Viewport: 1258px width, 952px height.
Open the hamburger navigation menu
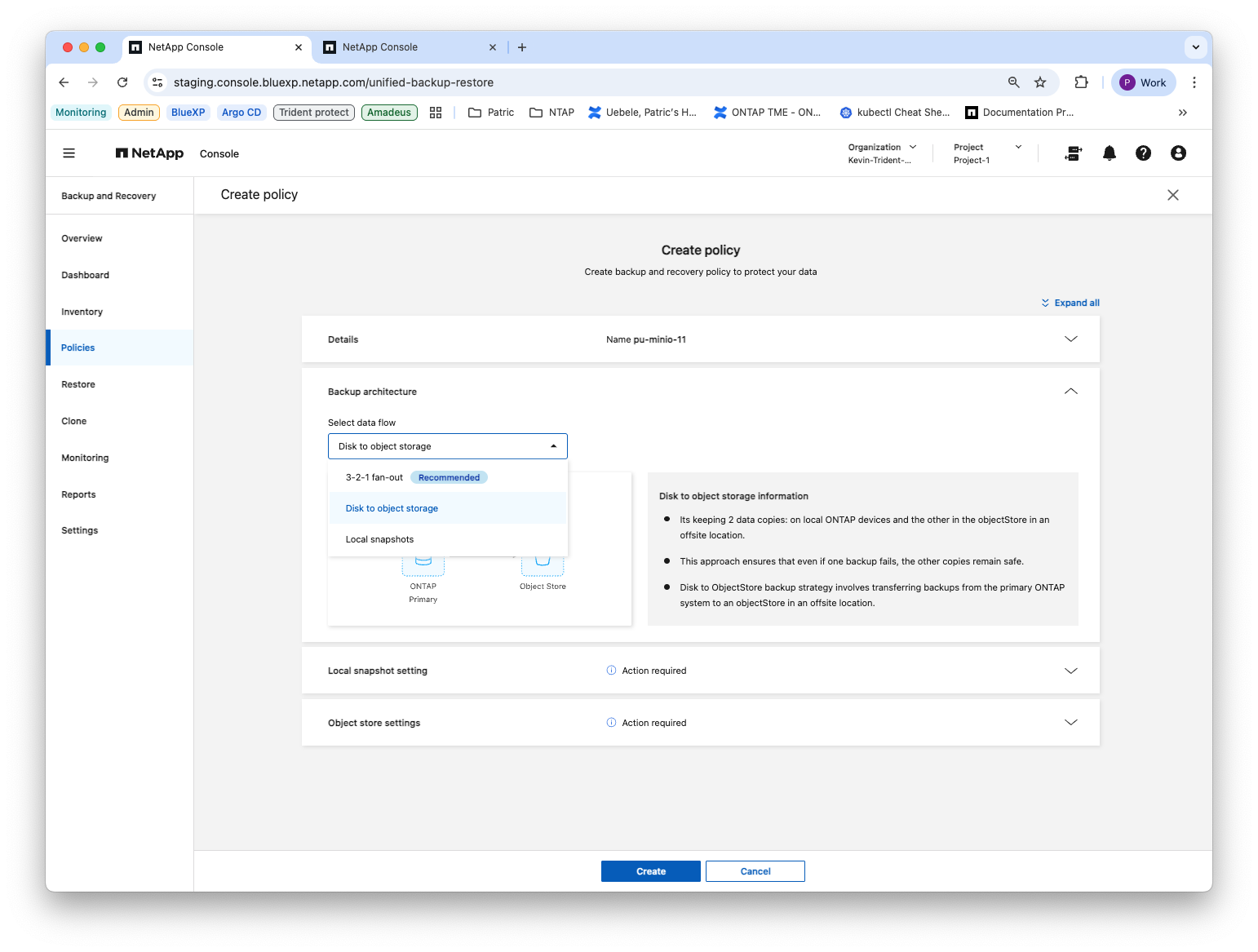(x=69, y=153)
